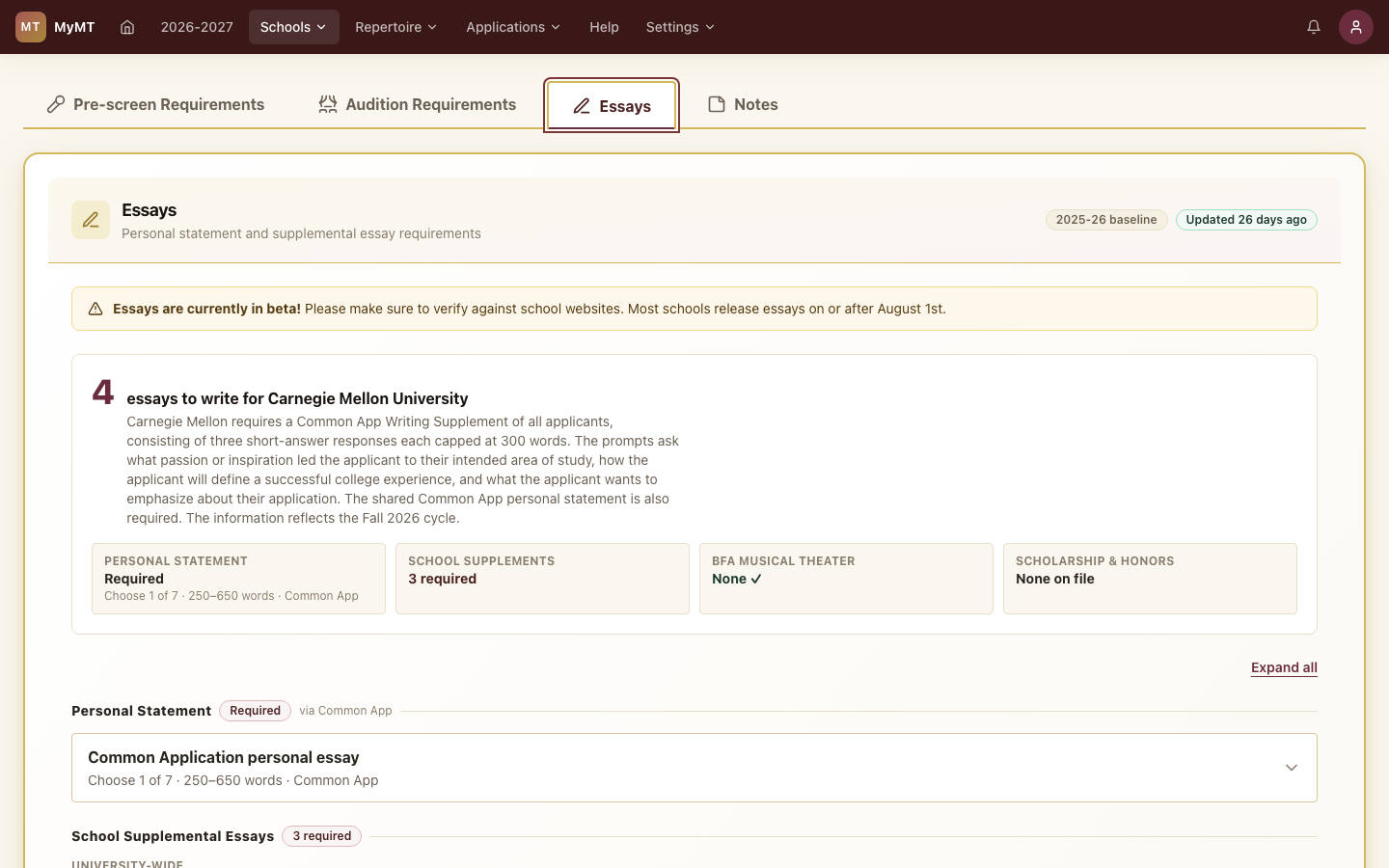1389x868 pixels.
Task: Switch to Pre-screen Requirements tab
Action: [x=155, y=104]
